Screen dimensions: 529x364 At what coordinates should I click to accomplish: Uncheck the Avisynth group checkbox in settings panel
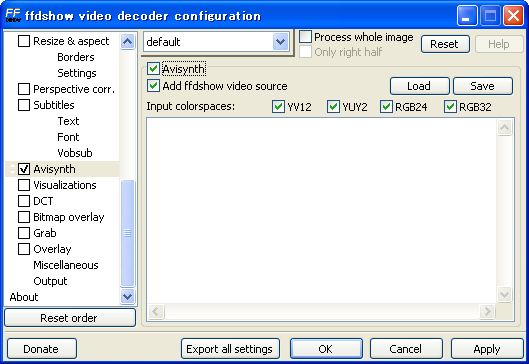[x=153, y=69]
